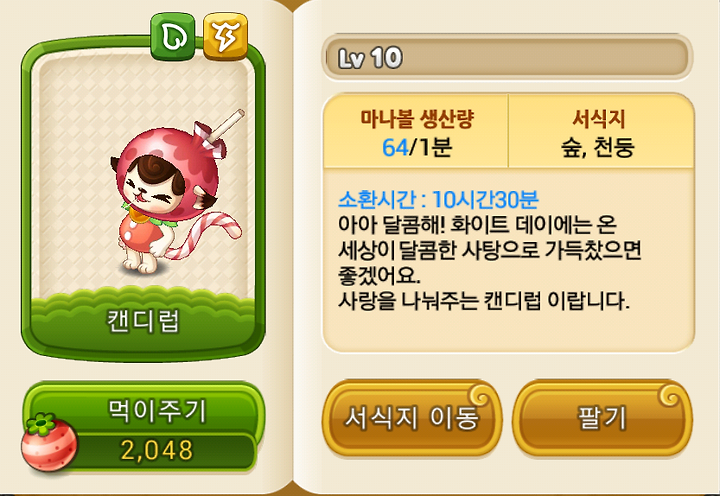The width and height of the screenshot is (720, 496).
Task: Click the 64/1분 production value
Action: click(x=417, y=147)
